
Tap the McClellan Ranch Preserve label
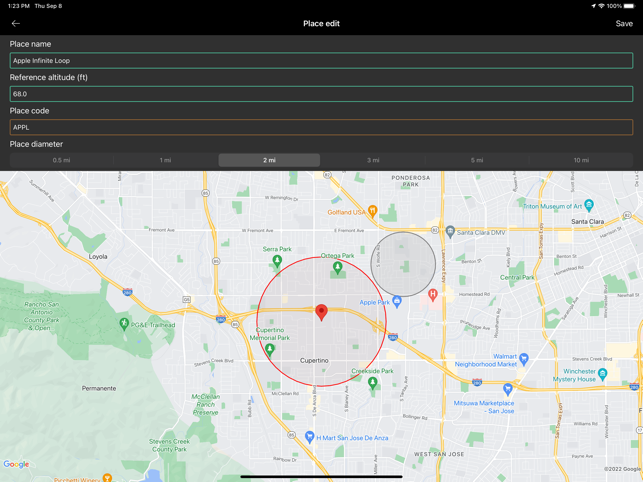coord(205,404)
